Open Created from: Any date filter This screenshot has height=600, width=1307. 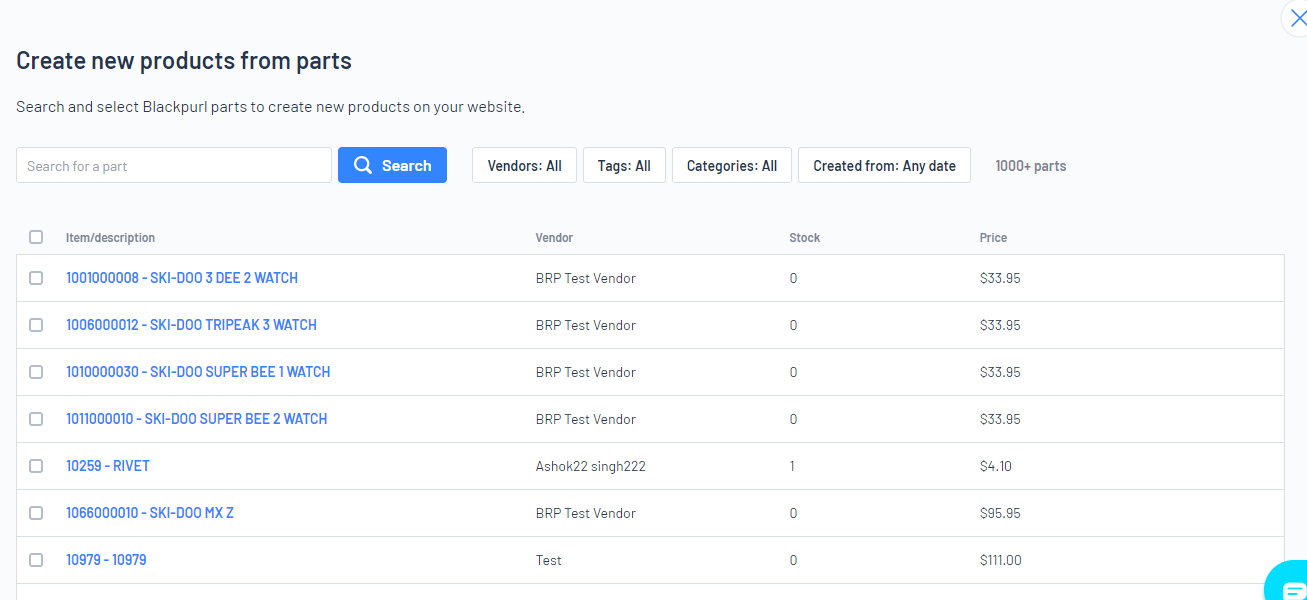[884, 166]
